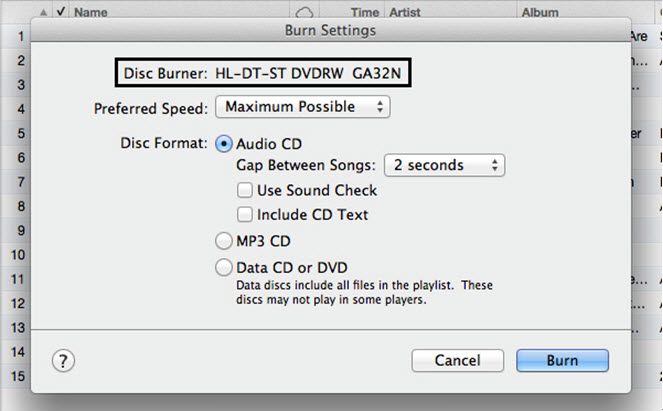Click the iCloud column header icon
The height and width of the screenshot is (411, 663).
[304, 12]
